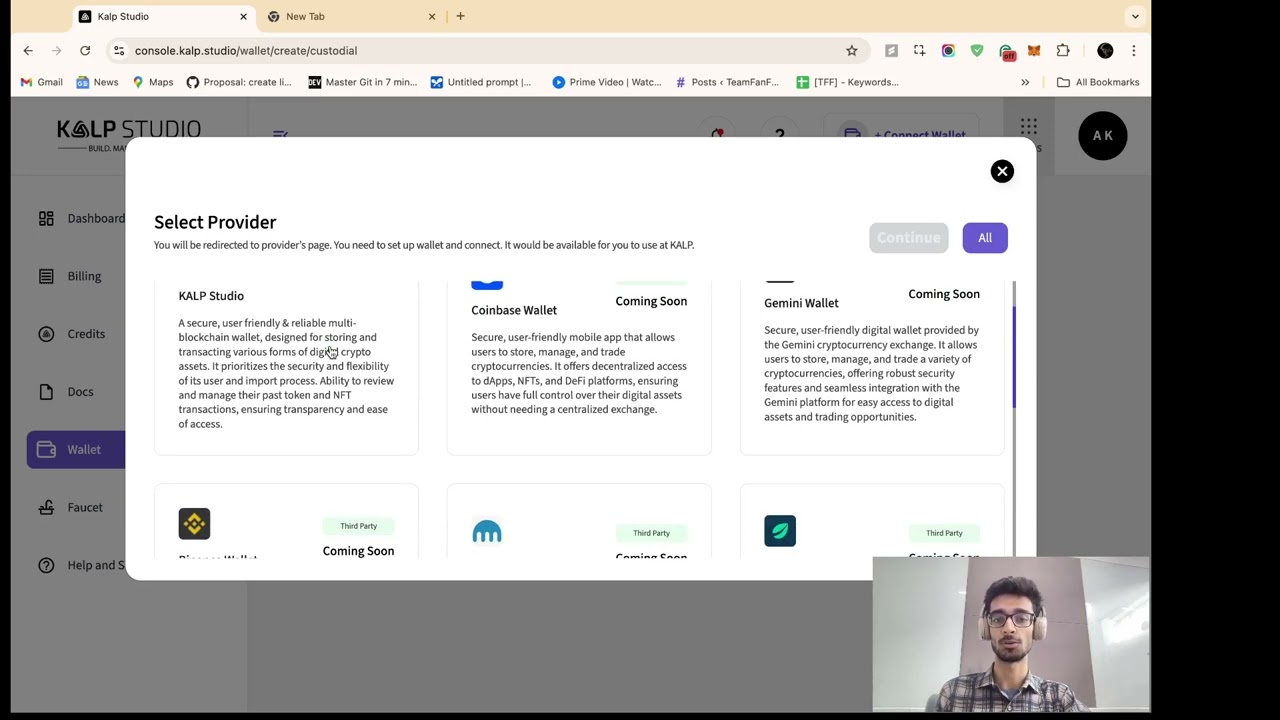Open the Proposal GitHub bookmark
Viewport: 1280px width, 720px height.
[239, 82]
